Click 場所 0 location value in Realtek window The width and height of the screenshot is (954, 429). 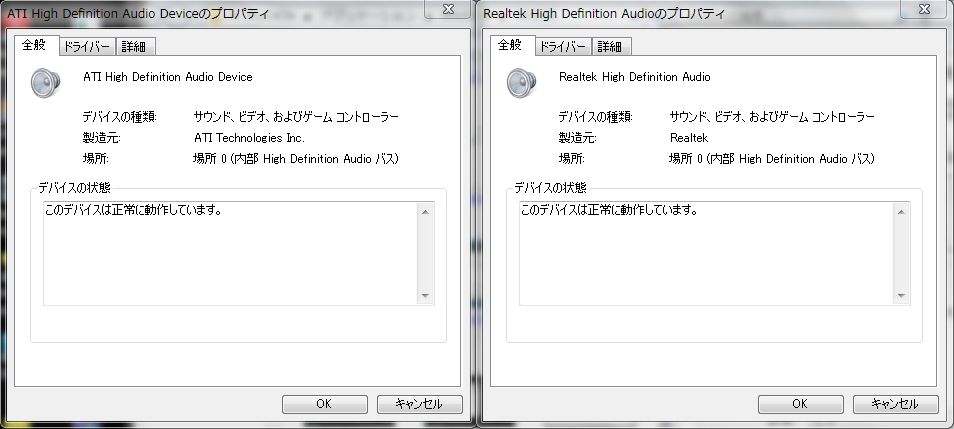tap(772, 159)
